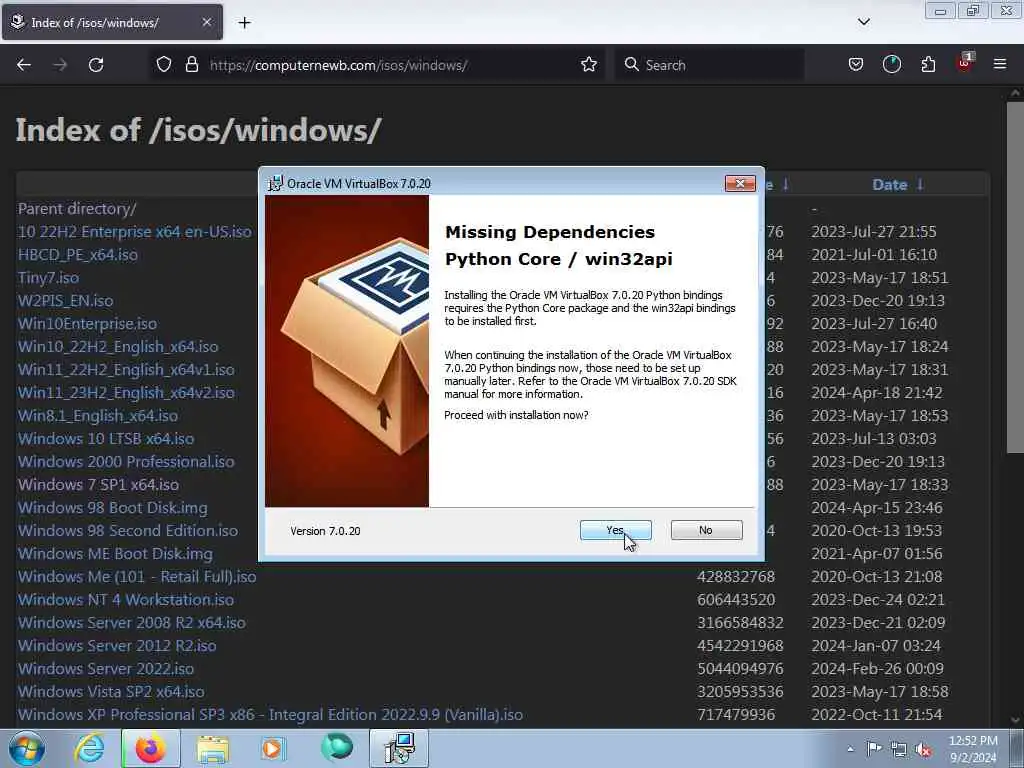Download Win10Enterprise.iso

pyautogui.click(x=88, y=323)
